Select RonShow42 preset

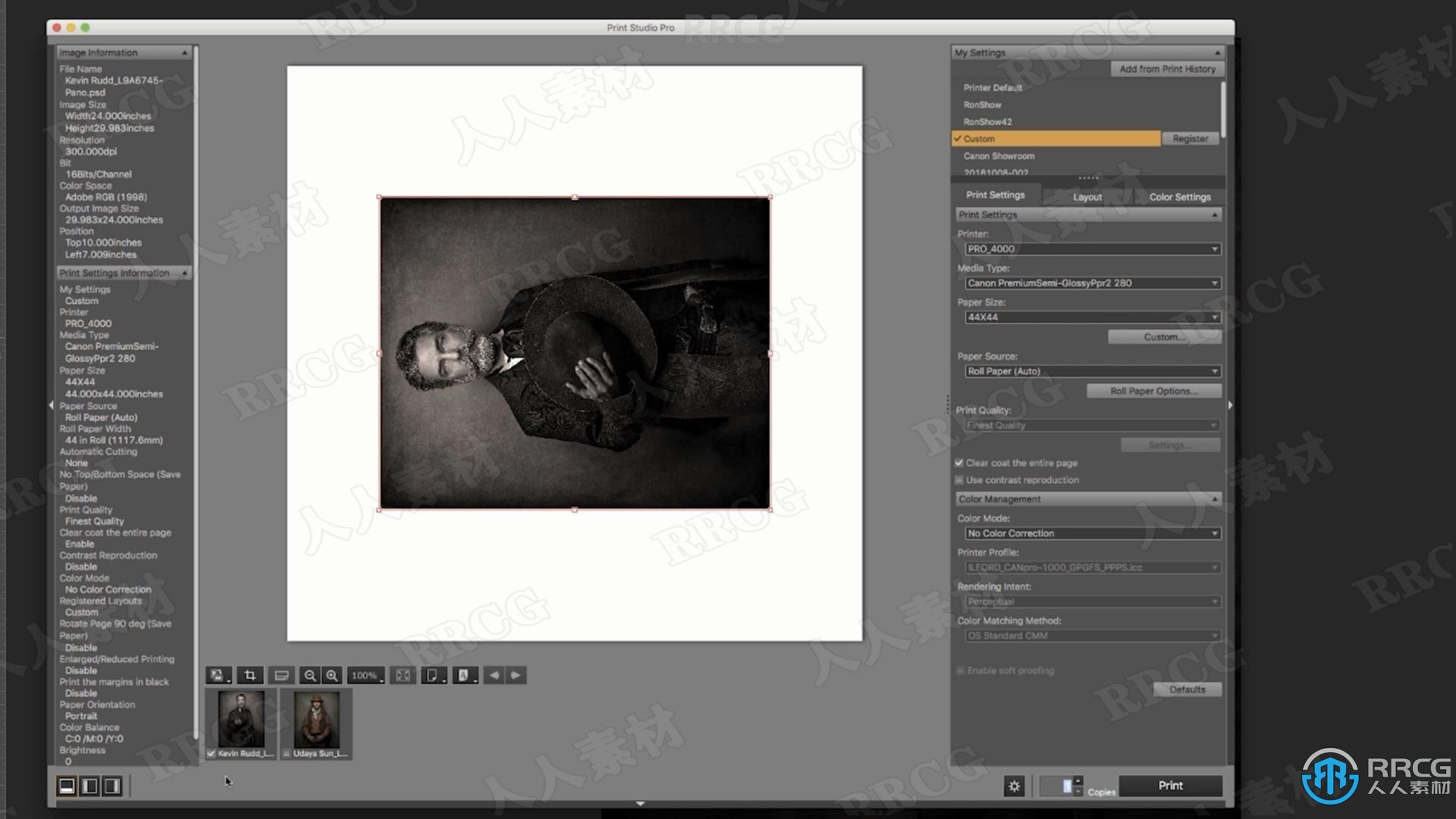(987, 121)
